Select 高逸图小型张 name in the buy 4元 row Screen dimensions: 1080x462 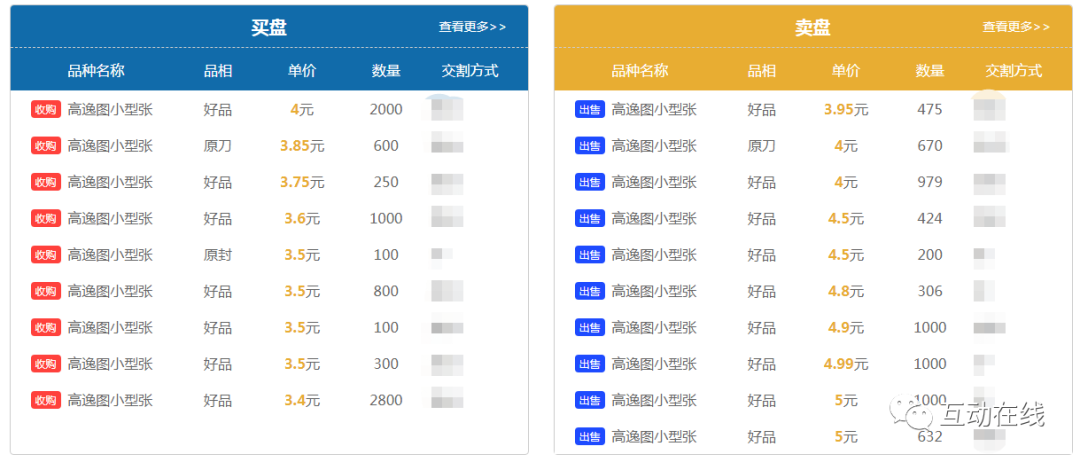pos(110,109)
